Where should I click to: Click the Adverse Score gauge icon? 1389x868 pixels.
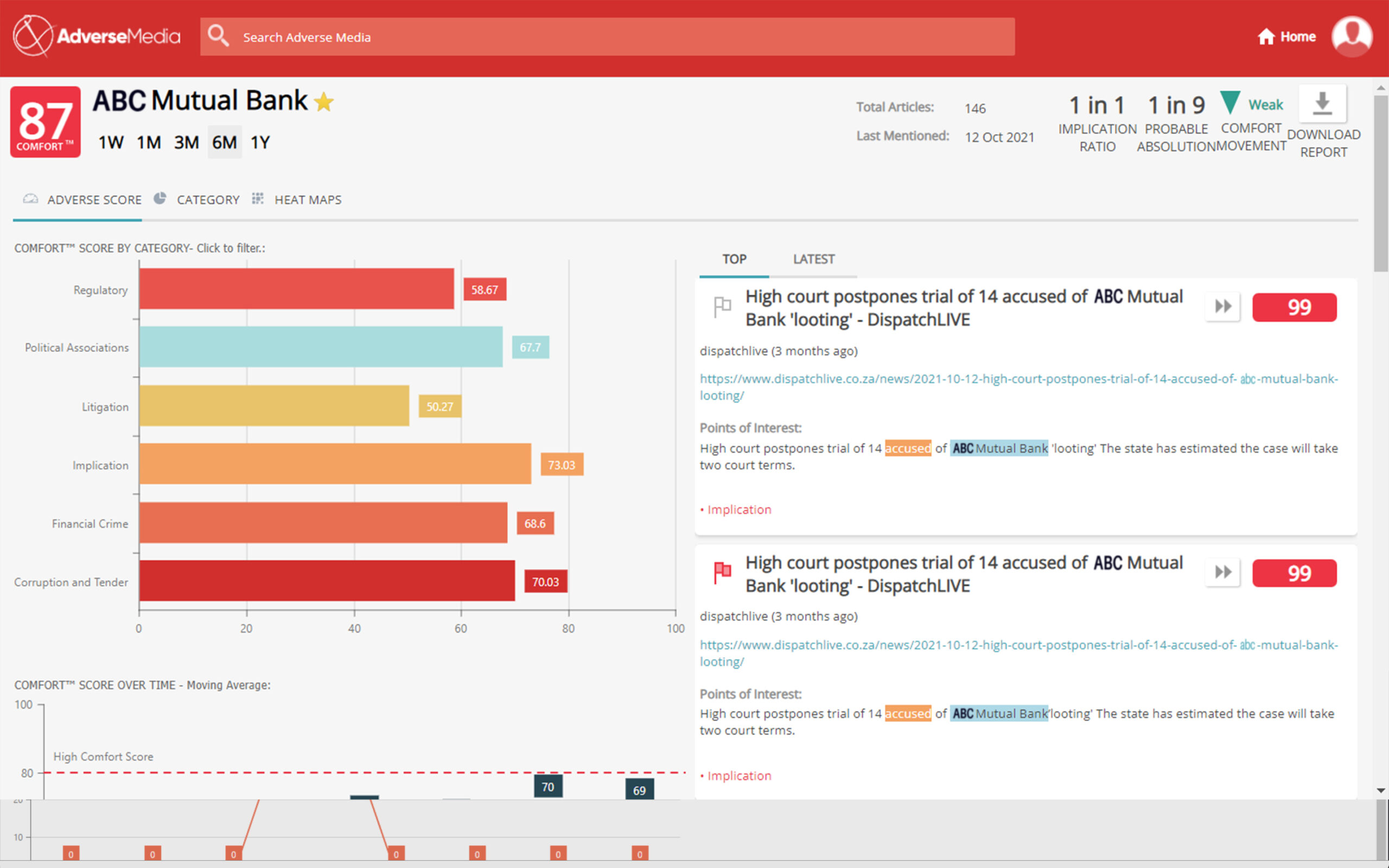coord(30,199)
